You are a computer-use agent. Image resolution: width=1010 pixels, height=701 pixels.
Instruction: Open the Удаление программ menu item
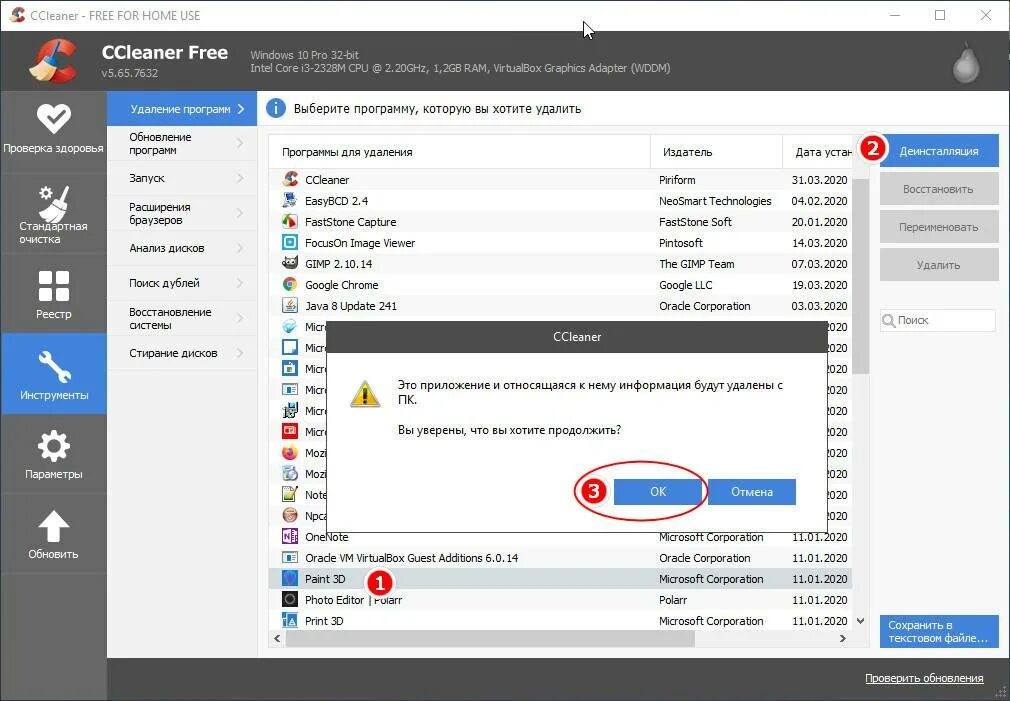click(x=182, y=109)
